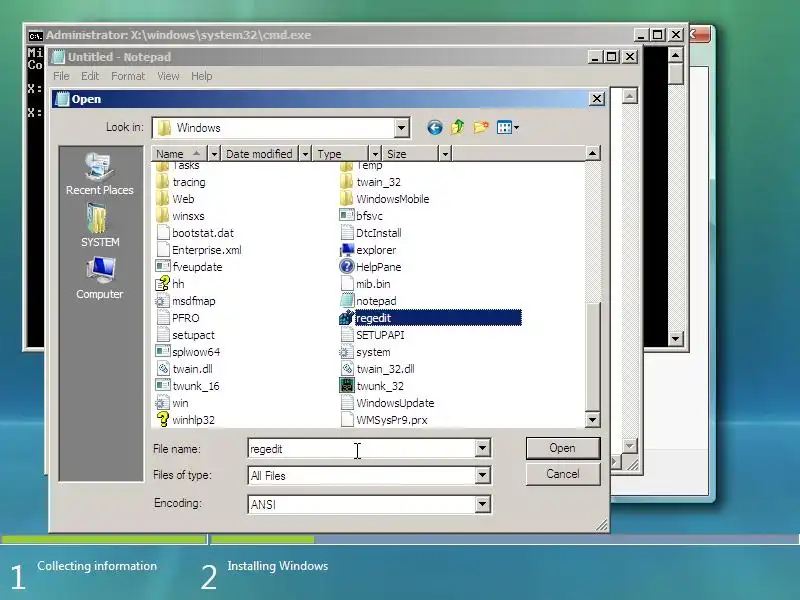Open Size column dropdown arrow
This screenshot has width=800, height=600.
pos(445,154)
